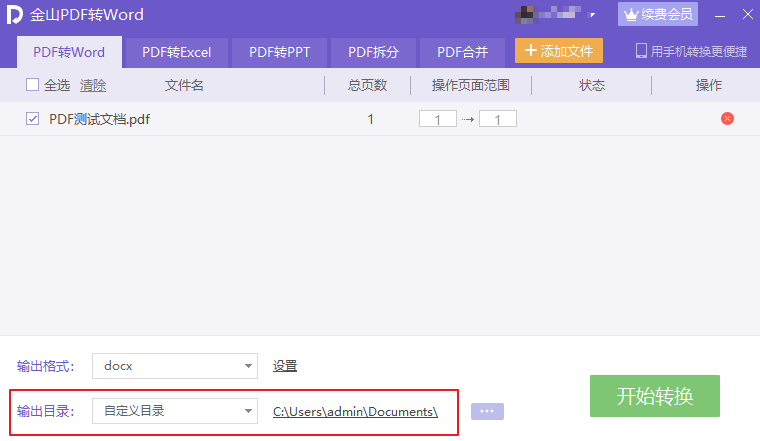Screen dimensions: 760x441
Task: Click the 状态 column header
Action: pos(592,85)
